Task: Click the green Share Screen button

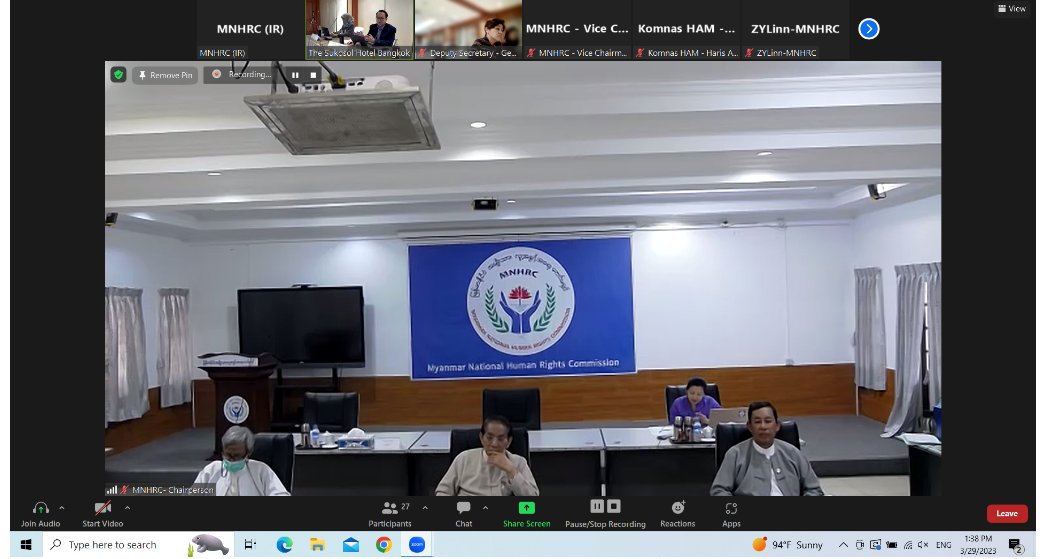Action: click(527, 514)
